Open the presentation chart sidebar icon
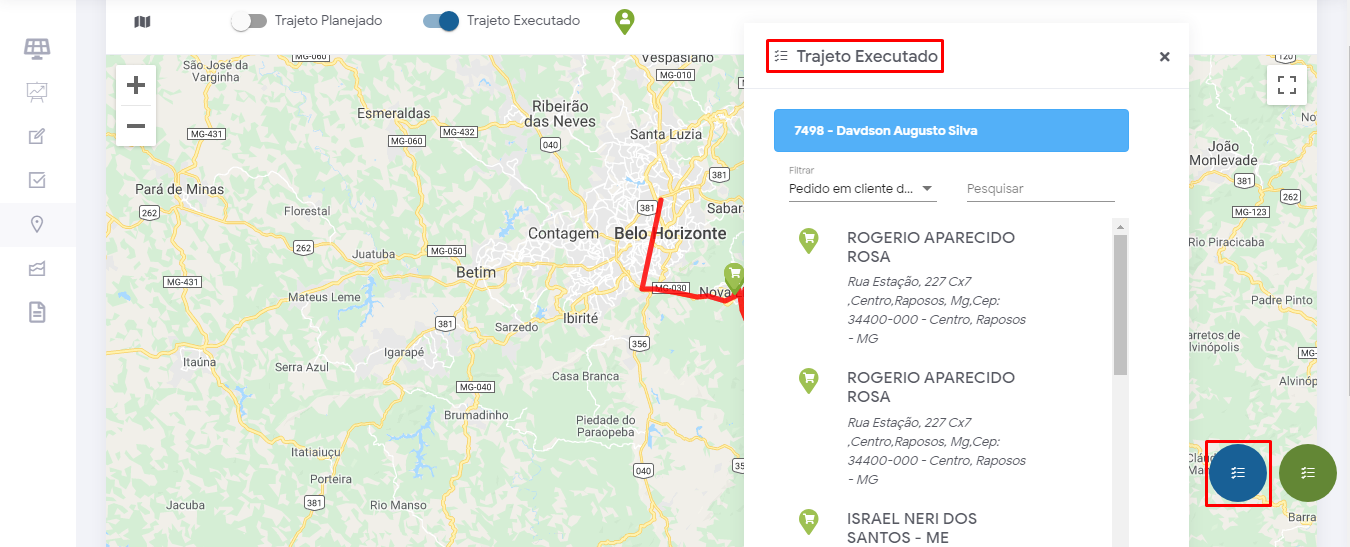The height and width of the screenshot is (547, 1350). 37,92
